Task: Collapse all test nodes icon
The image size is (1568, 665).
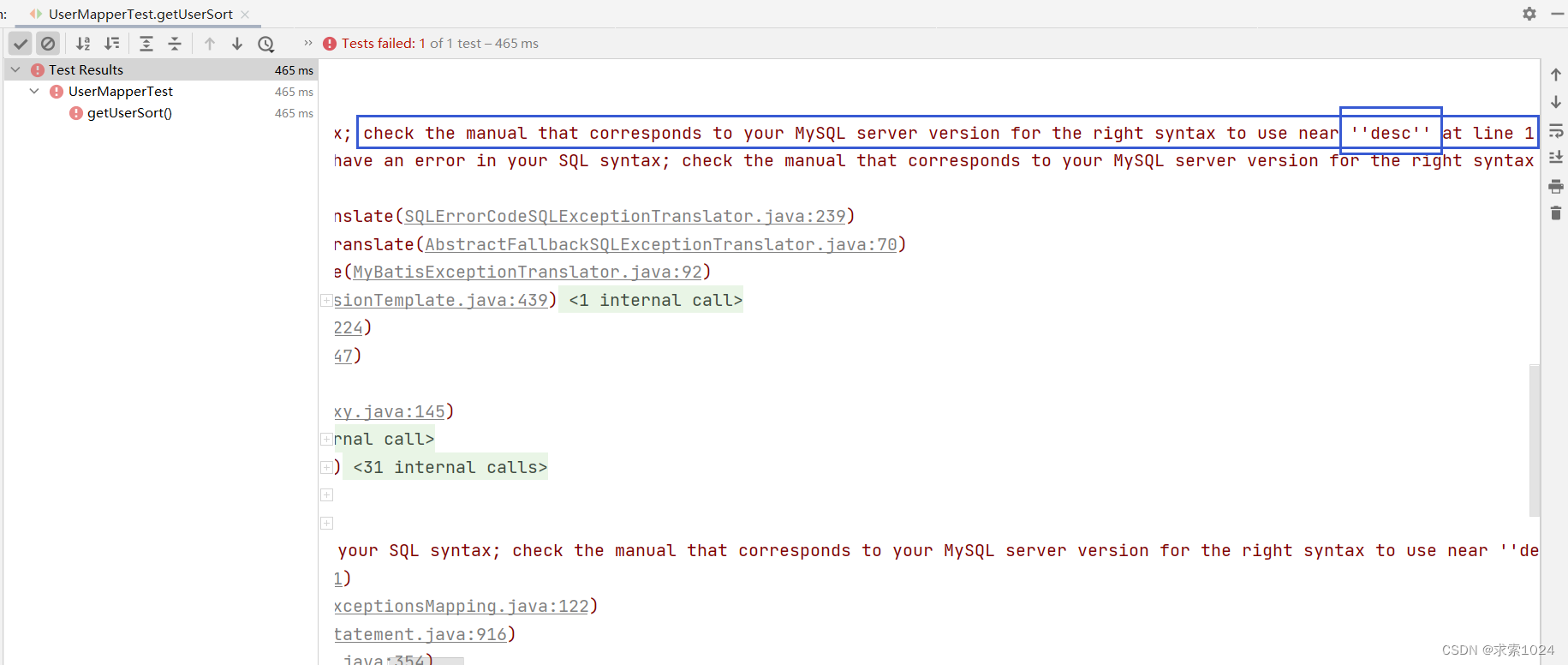Action: [175, 44]
